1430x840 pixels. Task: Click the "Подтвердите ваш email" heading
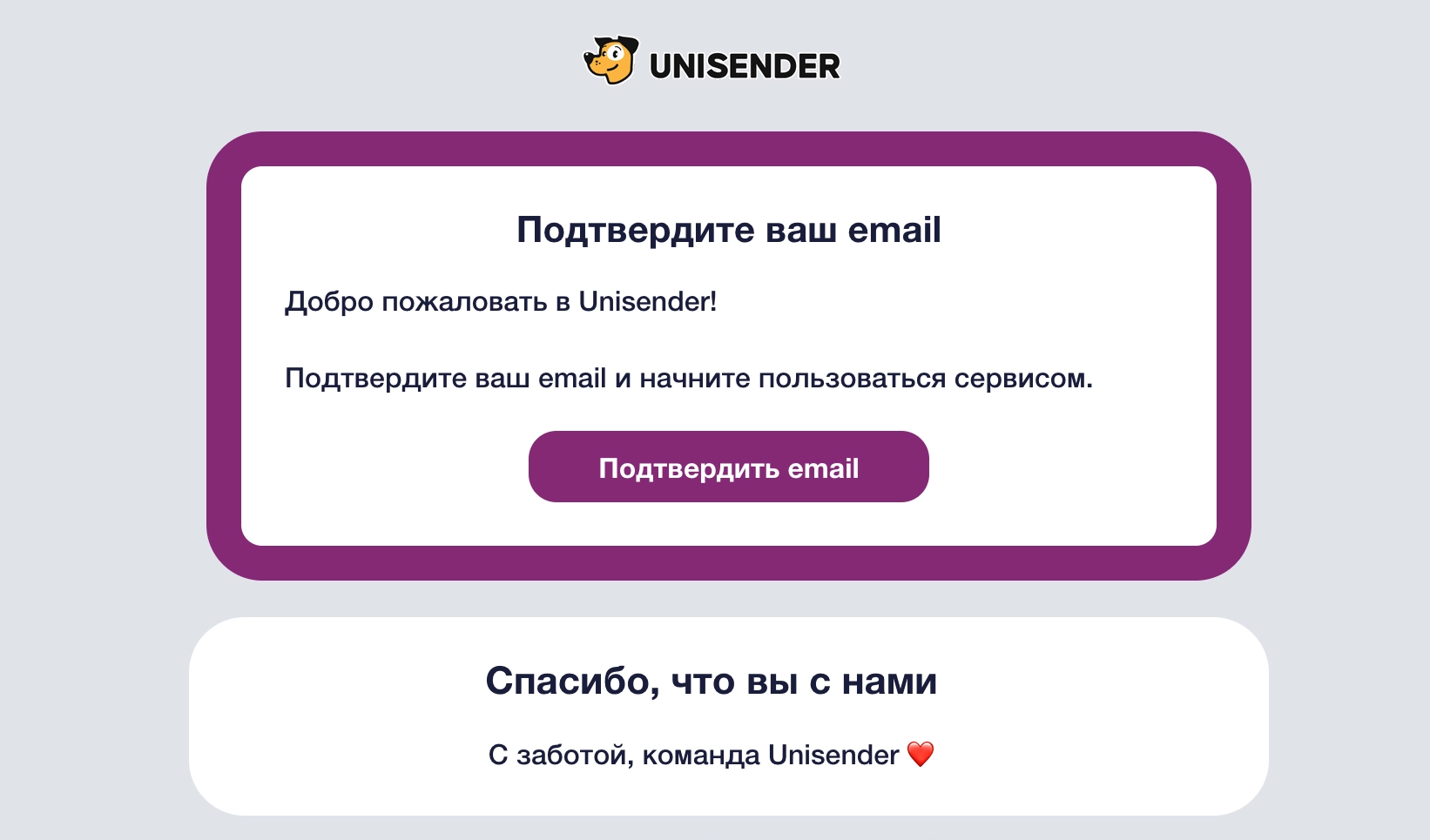click(x=728, y=230)
